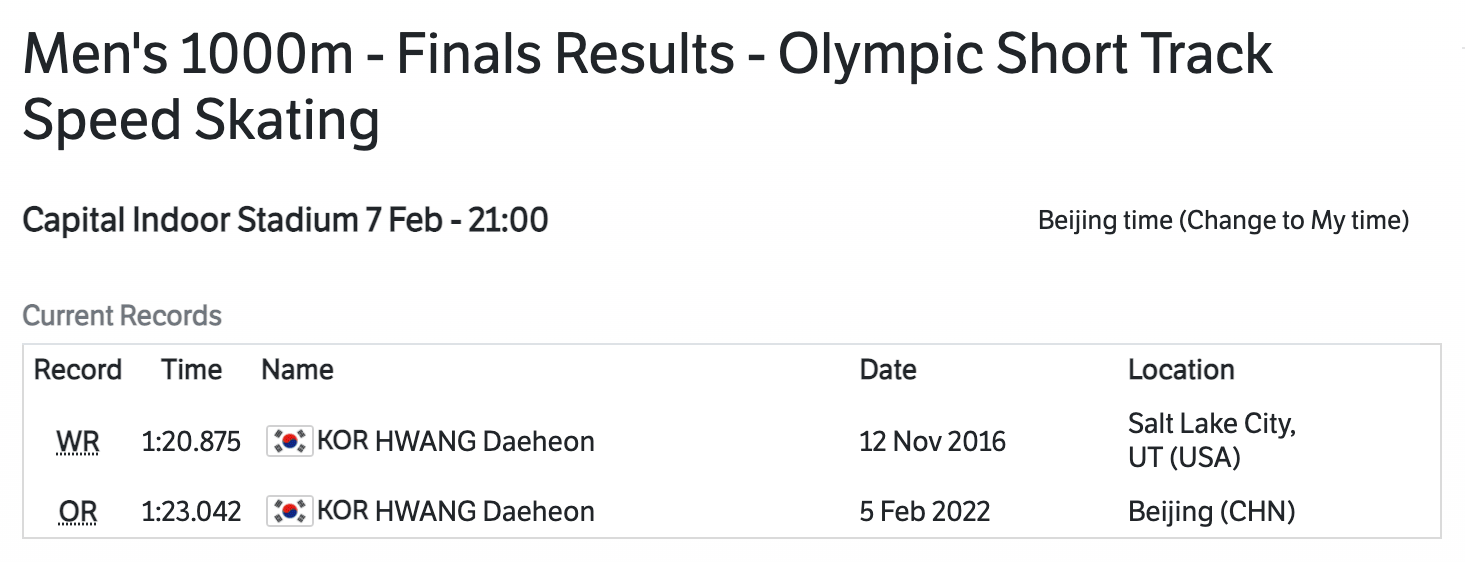The height and width of the screenshot is (562, 1465).
Task: Click the Time column header
Action: [x=191, y=370]
